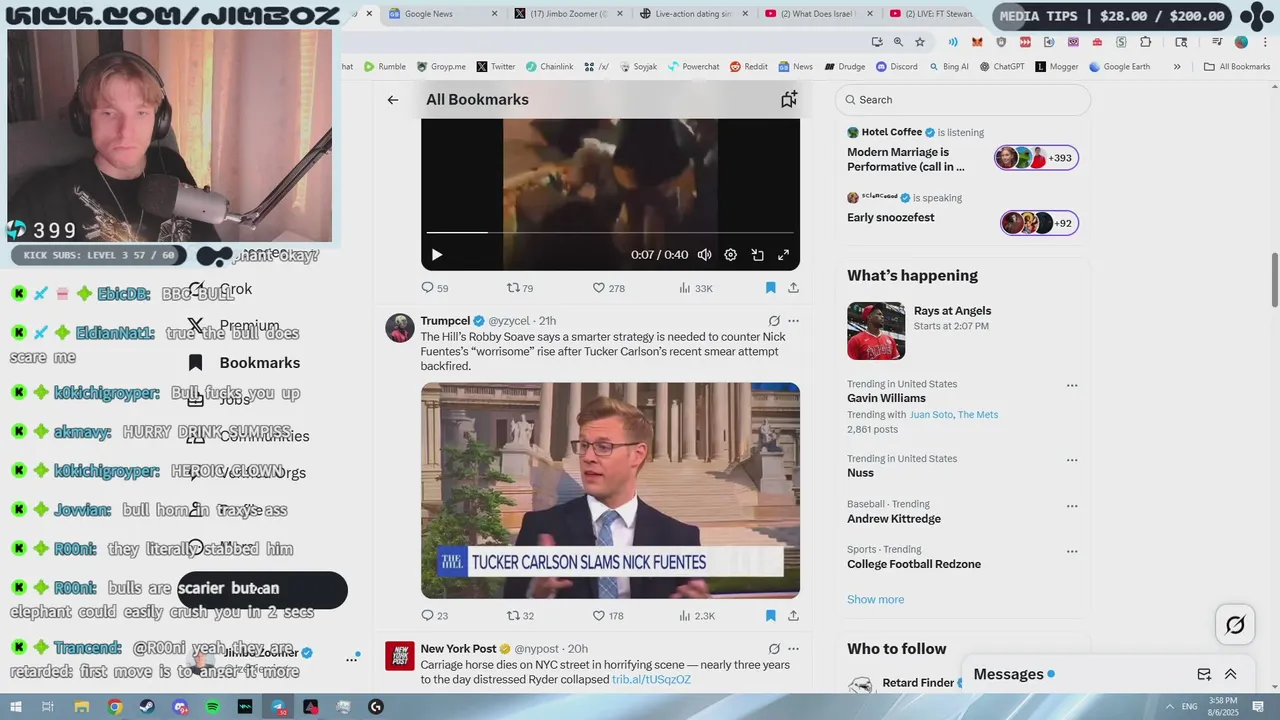This screenshot has width=1280, height=720.
Task: Remove bookmark on Trumpcel's post
Action: click(x=771, y=616)
